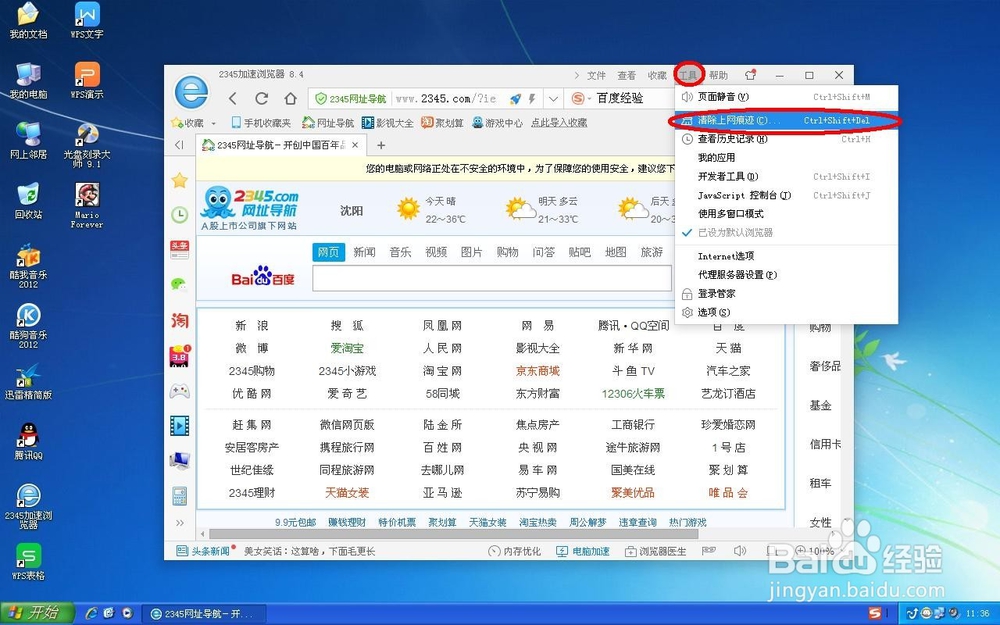The image size is (1000, 625).
Task: Click the 点此导入收藏 link
Action: [x=559, y=123]
